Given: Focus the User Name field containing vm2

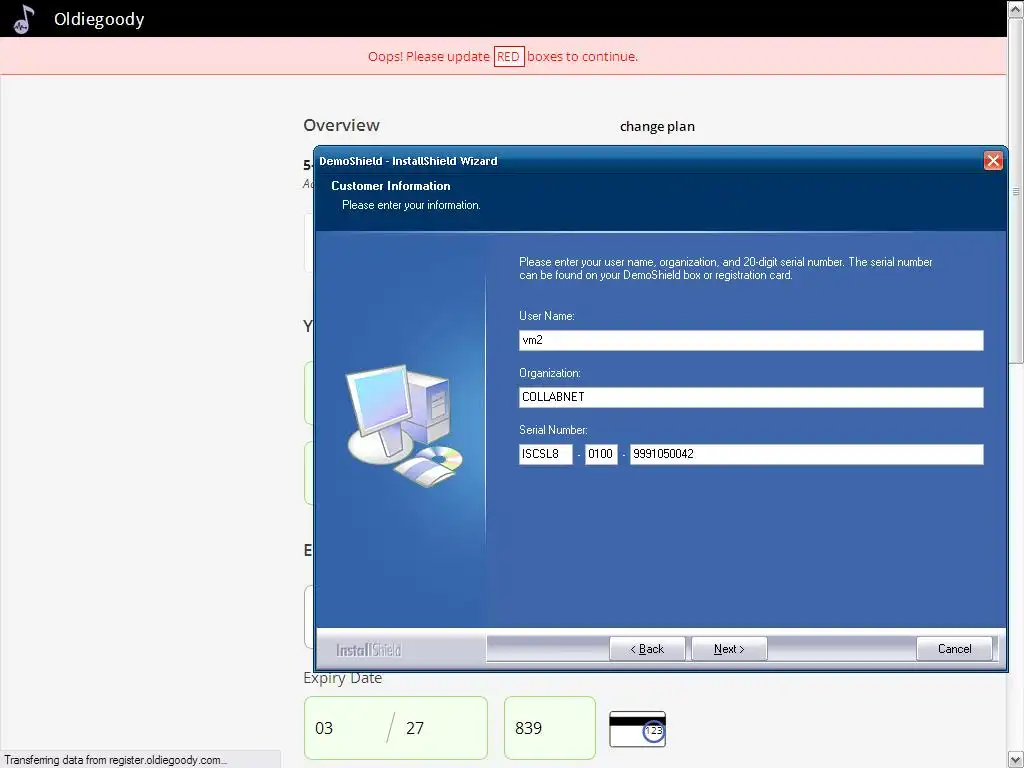Looking at the screenshot, I should (751, 340).
